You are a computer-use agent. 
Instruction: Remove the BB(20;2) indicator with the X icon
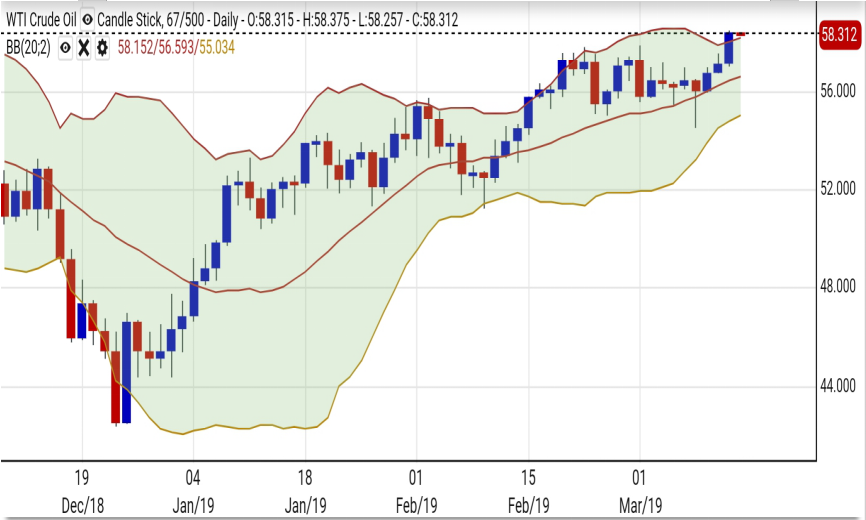coord(84,47)
